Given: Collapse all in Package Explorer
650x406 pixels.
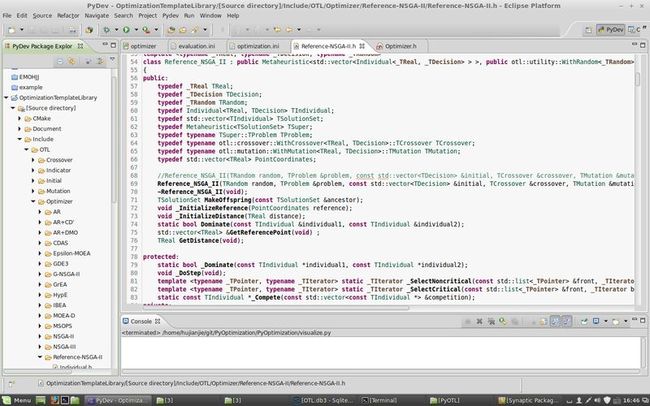Looking at the screenshot, I should click(x=60, y=61).
